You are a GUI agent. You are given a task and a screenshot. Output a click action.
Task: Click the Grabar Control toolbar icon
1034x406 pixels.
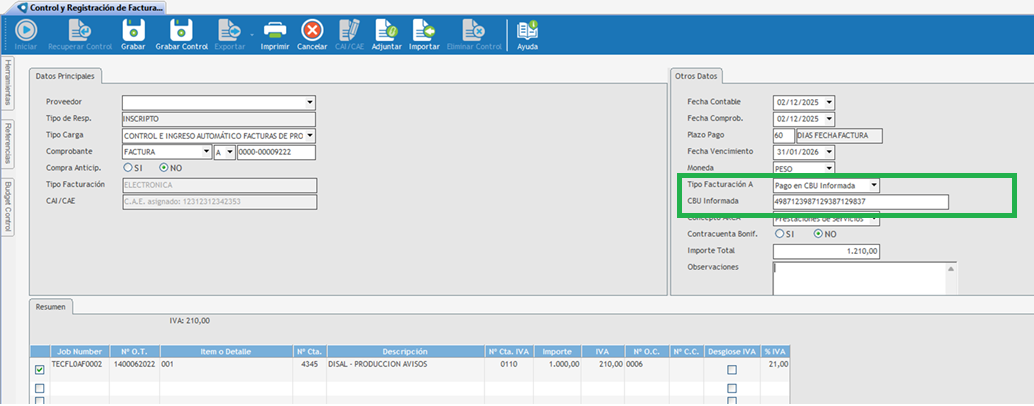181,31
